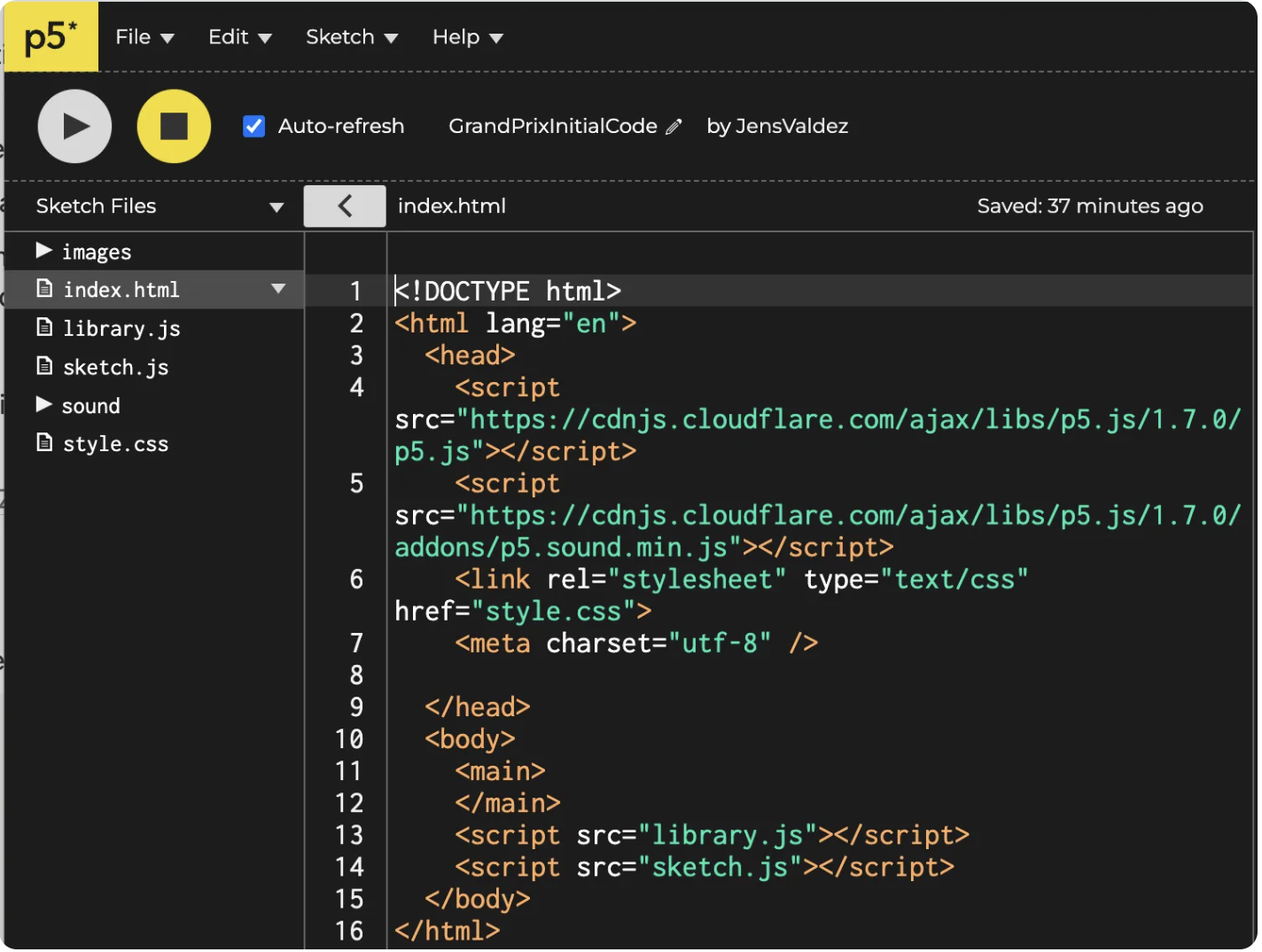Select the index.html tab header
The height and width of the screenshot is (952, 1262).
click(x=452, y=206)
